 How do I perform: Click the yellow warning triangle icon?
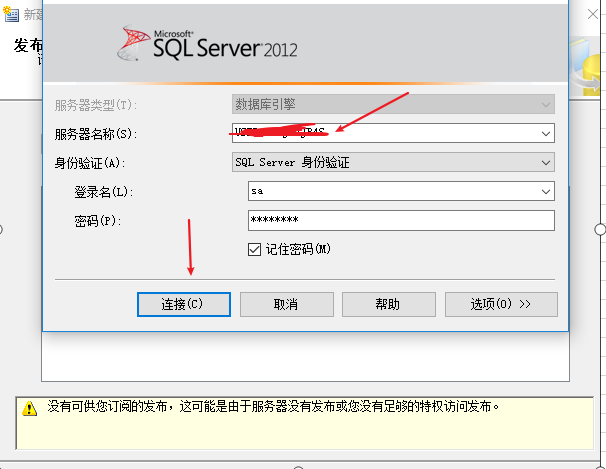click(29, 408)
